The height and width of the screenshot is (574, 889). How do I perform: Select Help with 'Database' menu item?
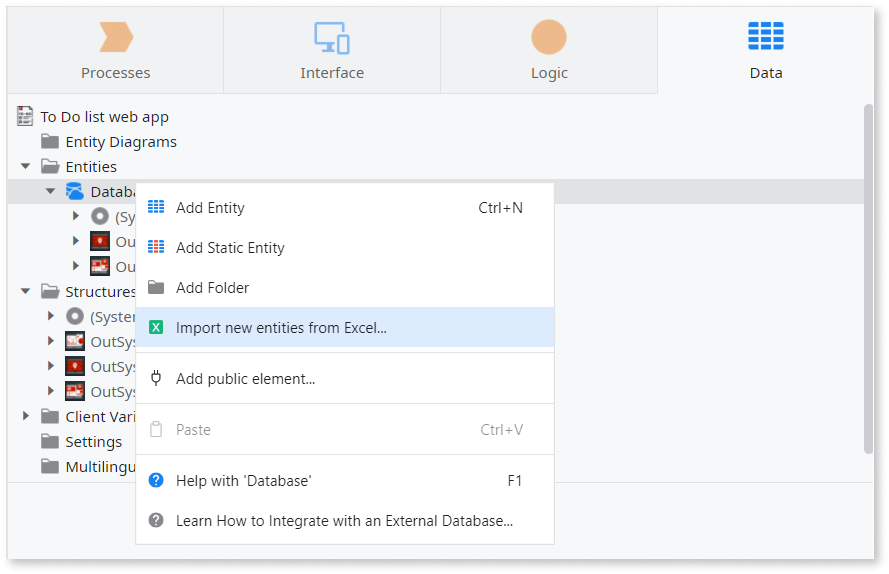click(244, 481)
